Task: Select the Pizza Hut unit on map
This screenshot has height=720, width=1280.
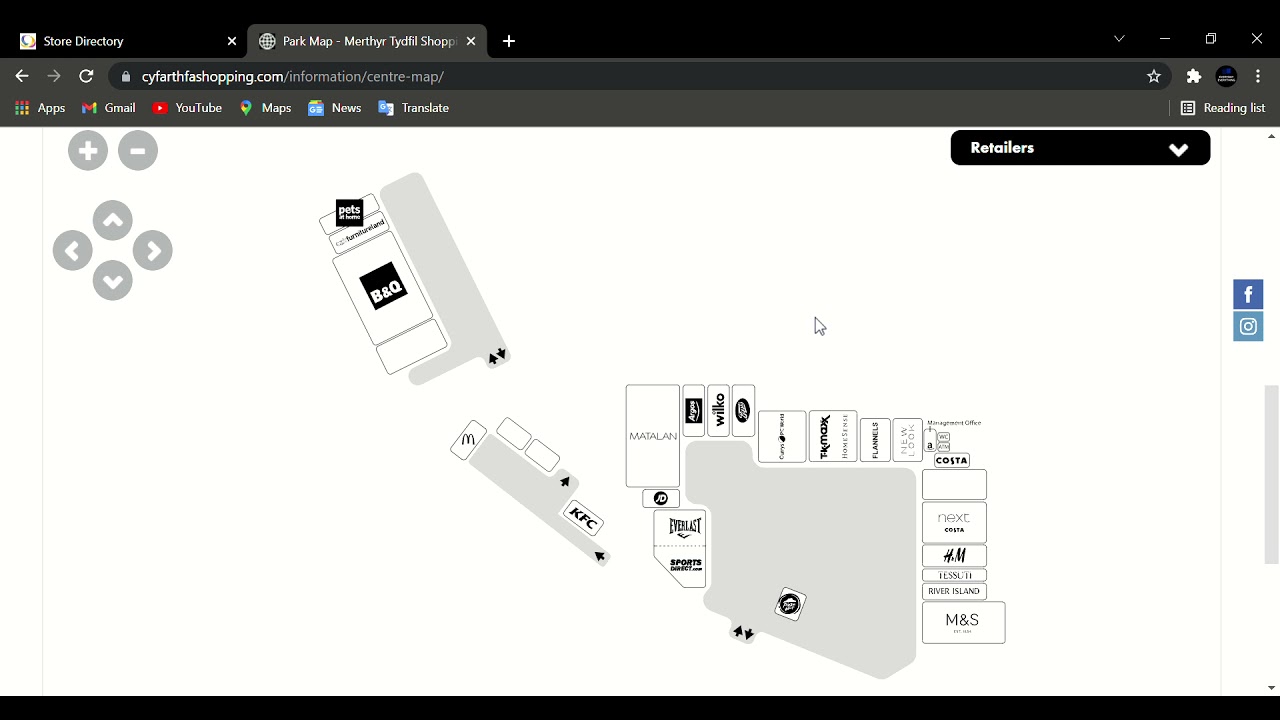Action: point(790,604)
